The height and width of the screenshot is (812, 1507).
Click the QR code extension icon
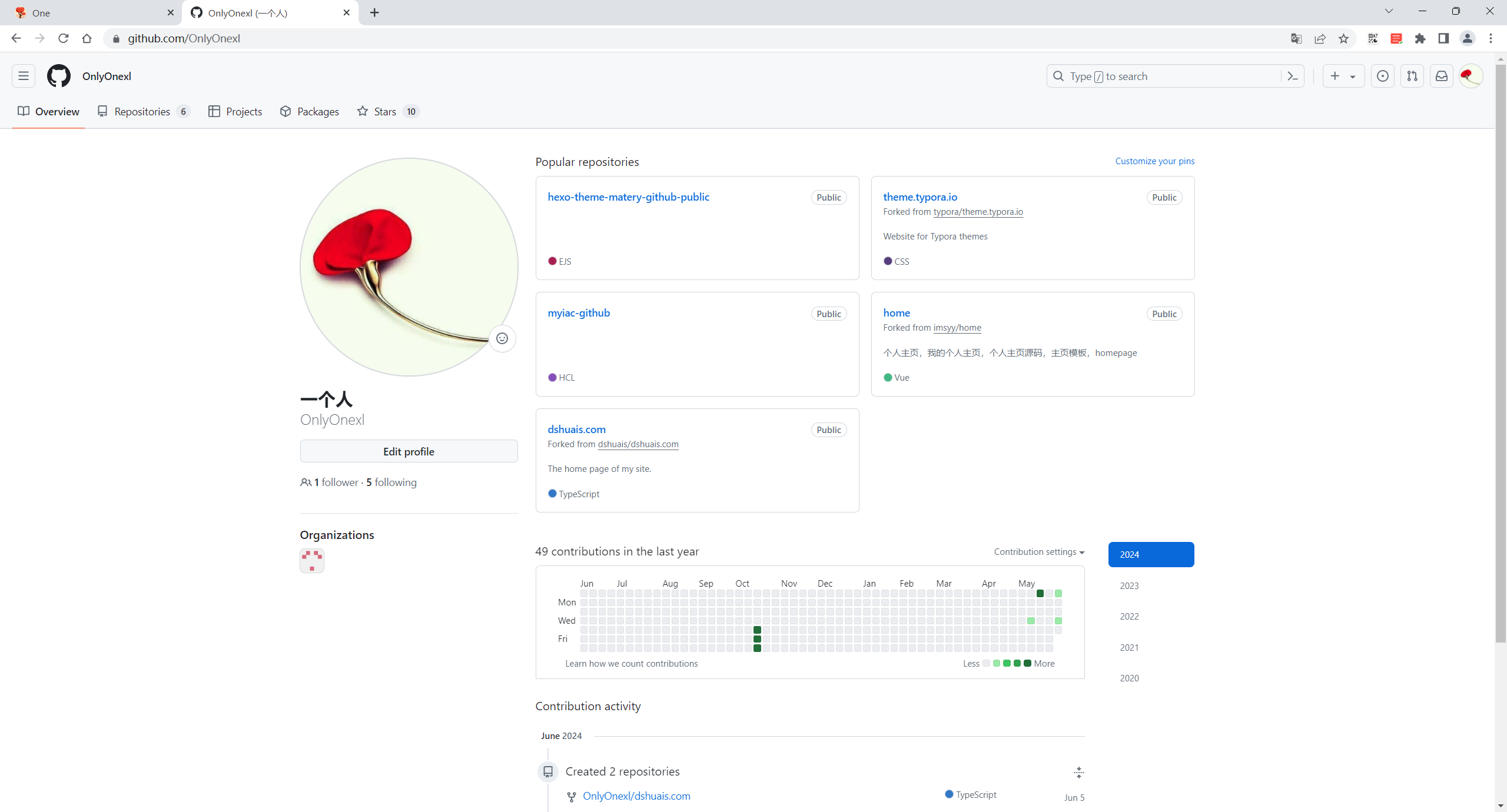pyautogui.click(x=1373, y=38)
